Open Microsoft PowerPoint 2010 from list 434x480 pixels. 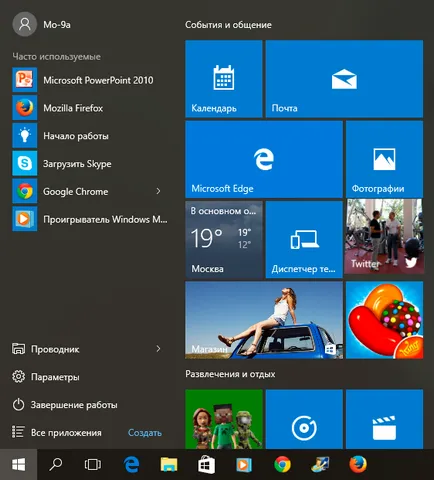(90, 80)
